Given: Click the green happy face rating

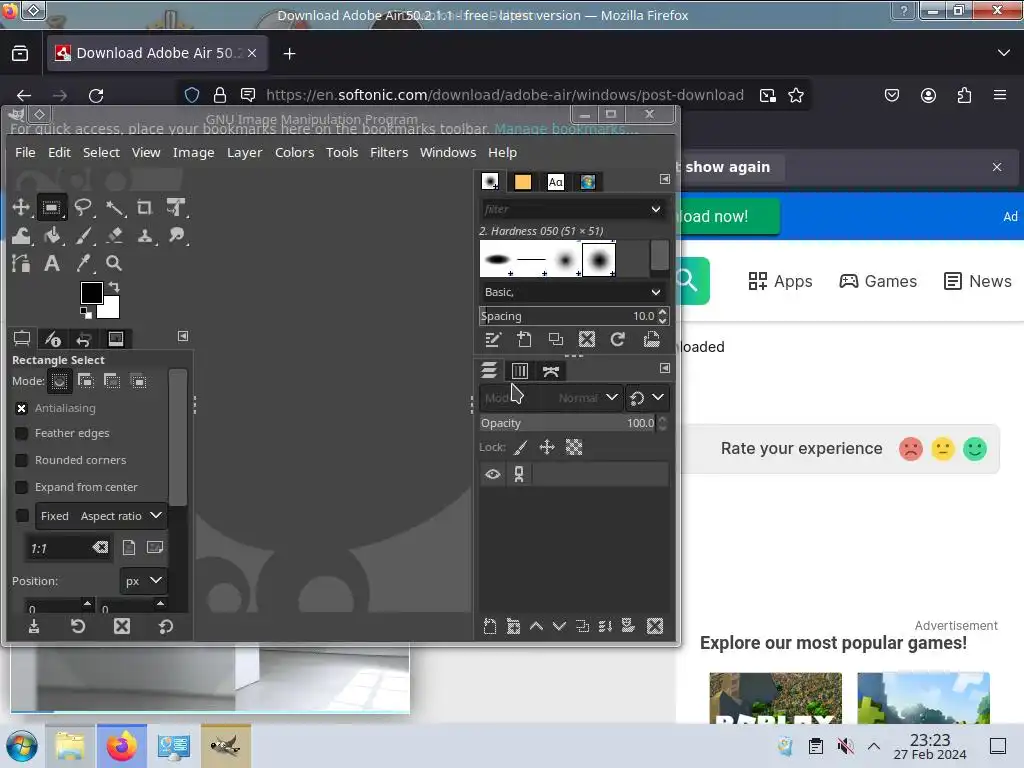Looking at the screenshot, I should 974,449.
